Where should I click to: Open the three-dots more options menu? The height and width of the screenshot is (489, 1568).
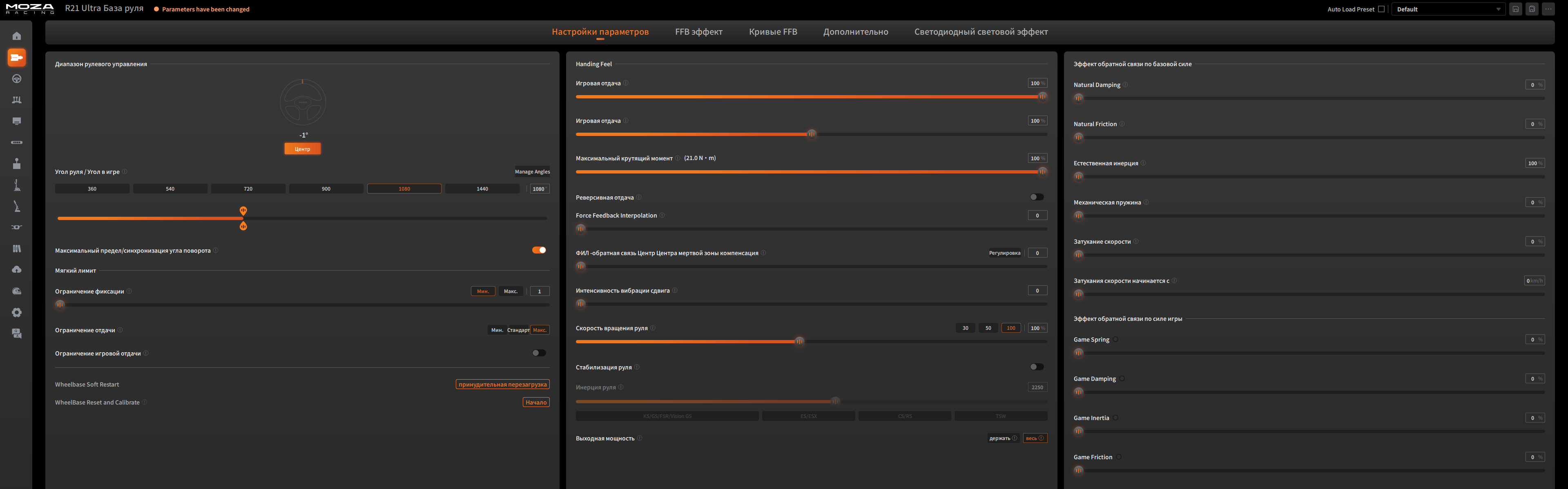[x=1548, y=9]
